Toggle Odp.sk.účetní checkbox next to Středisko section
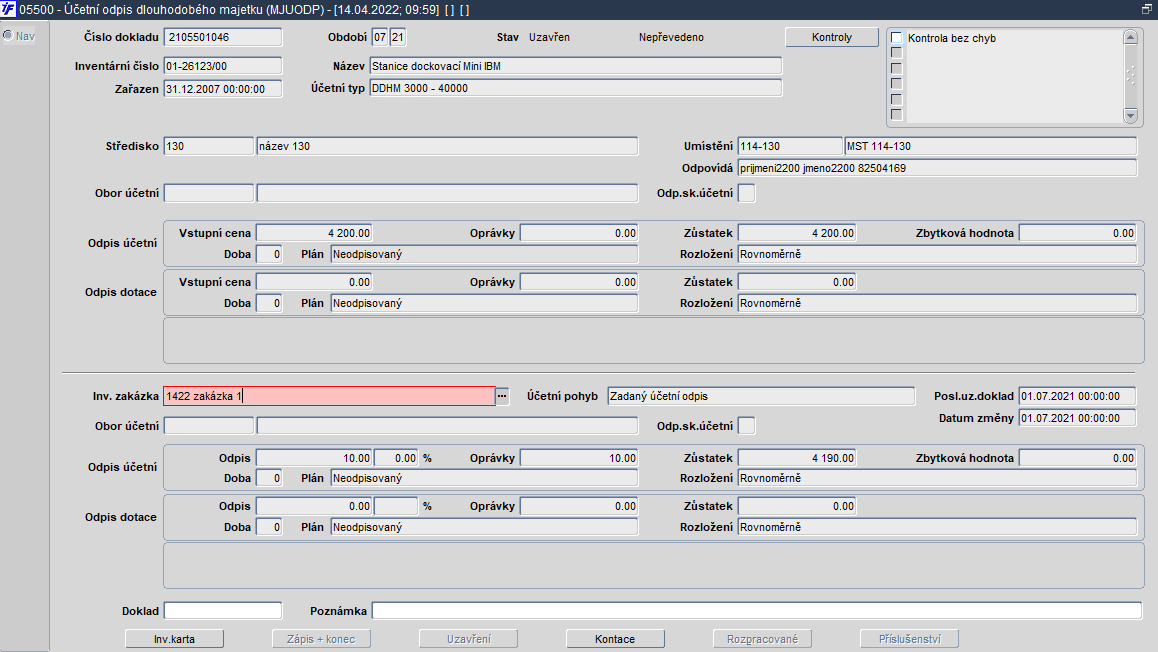 pos(747,193)
